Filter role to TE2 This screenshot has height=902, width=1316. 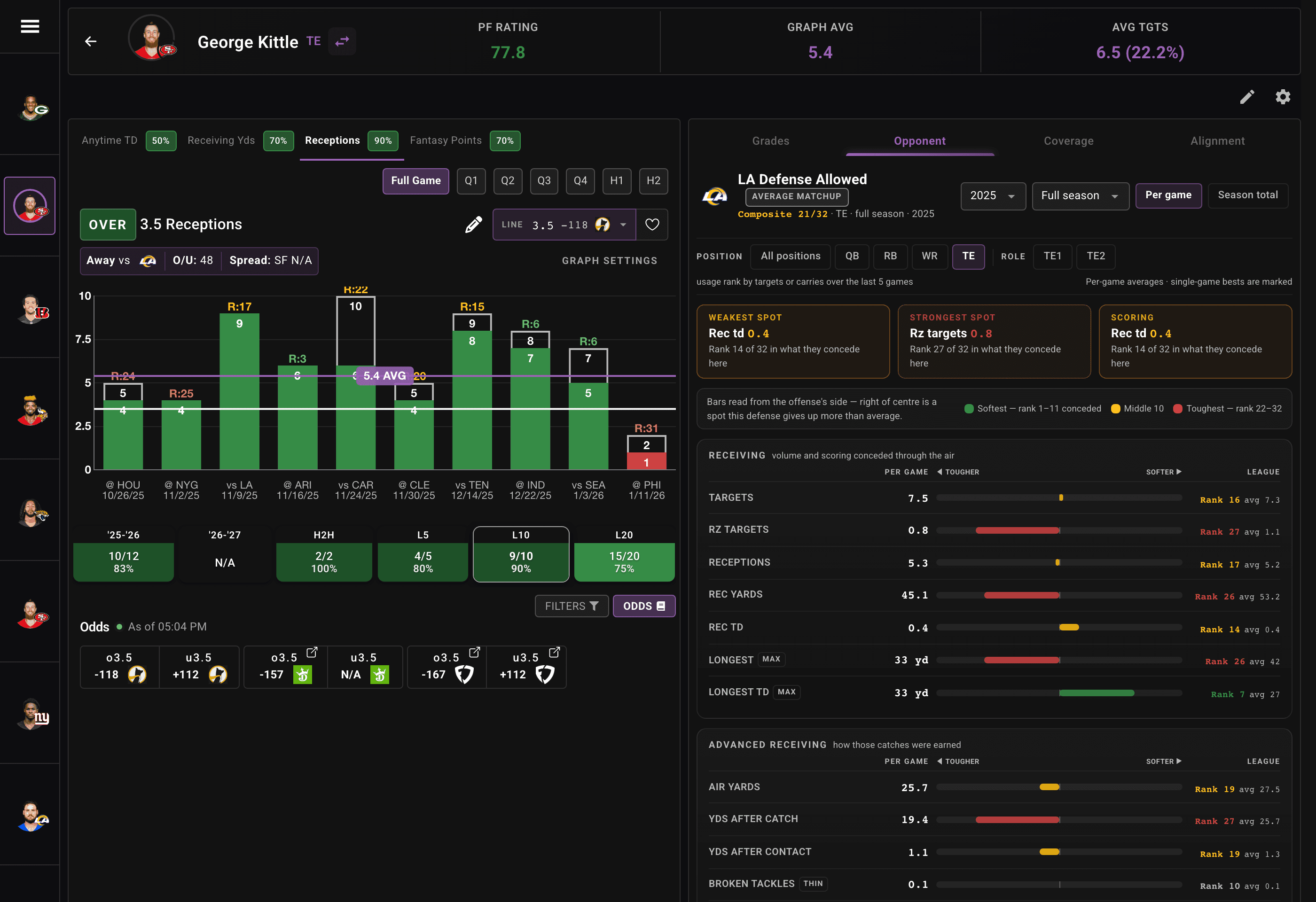1096,257
